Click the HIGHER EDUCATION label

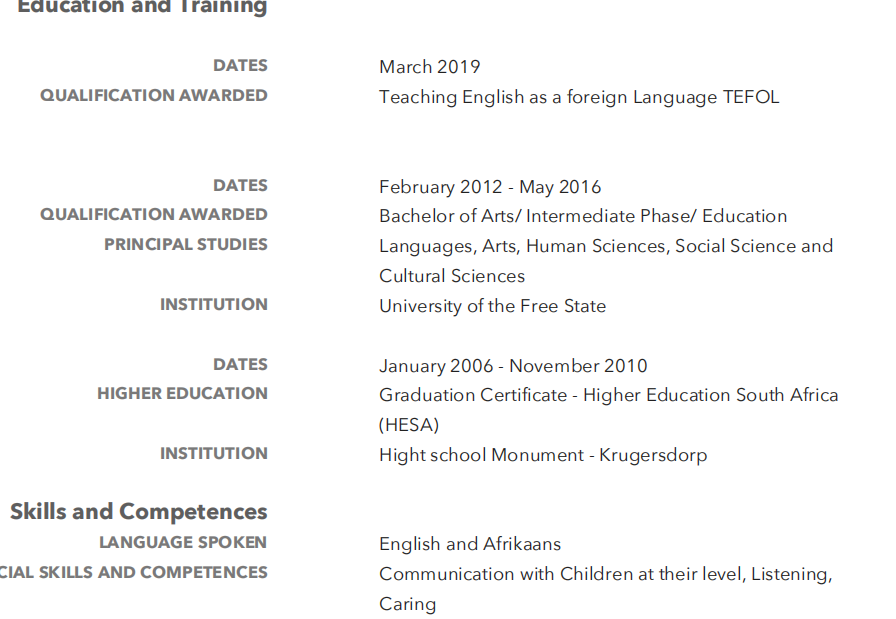182,394
